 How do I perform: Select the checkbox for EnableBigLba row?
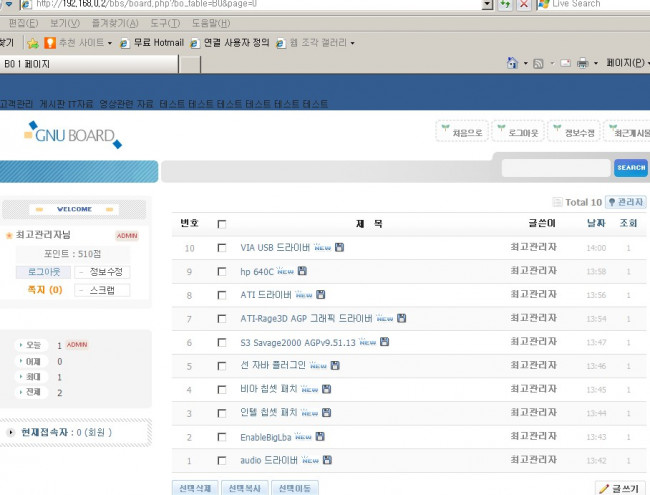tap(222, 437)
